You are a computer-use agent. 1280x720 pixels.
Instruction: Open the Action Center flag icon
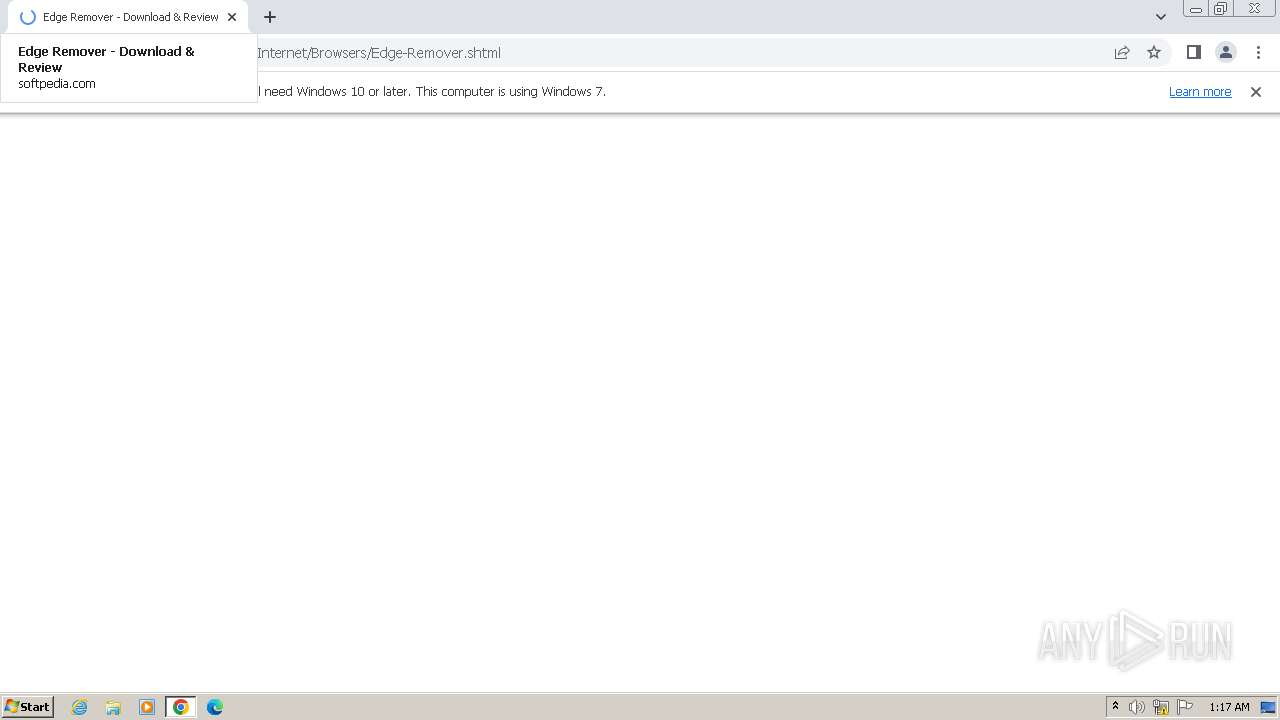1185,707
